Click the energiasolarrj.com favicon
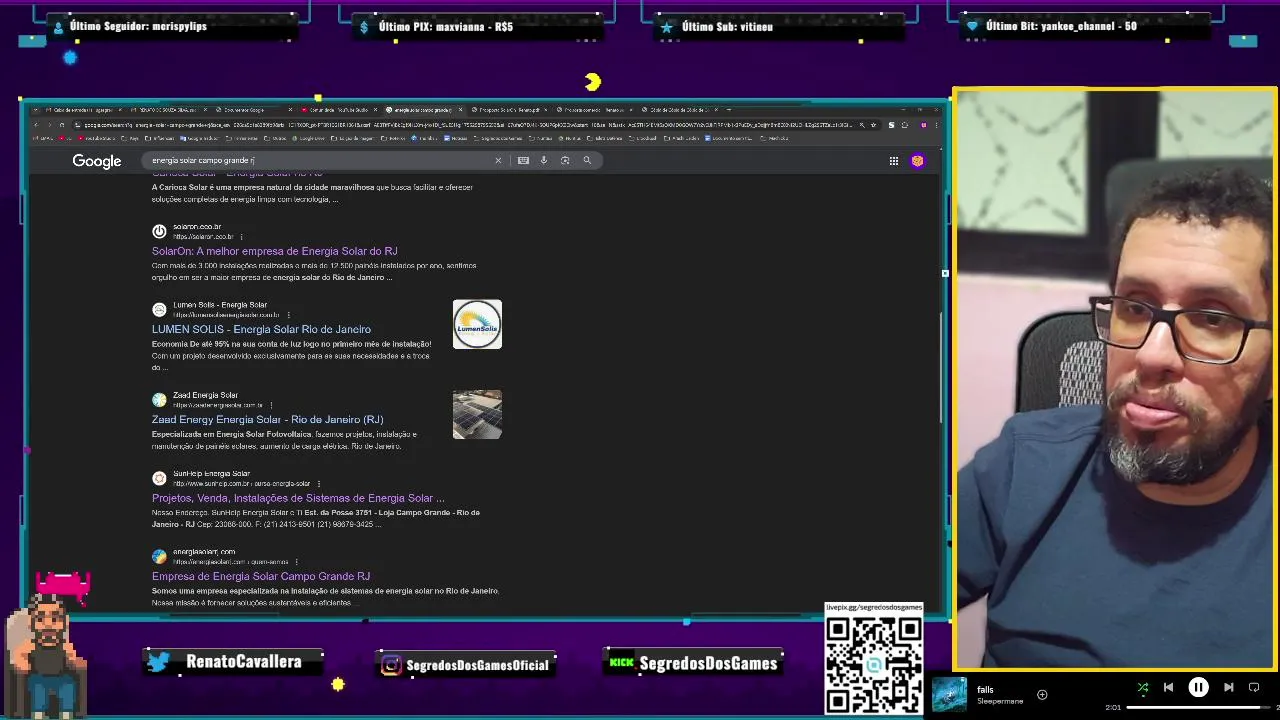Screen dimensions: 1280x720 (159, 556)
